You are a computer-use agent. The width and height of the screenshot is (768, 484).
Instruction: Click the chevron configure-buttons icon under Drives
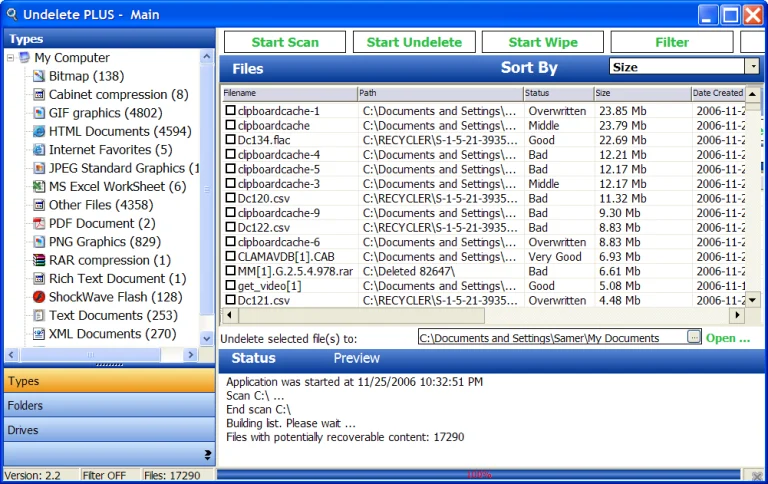pyautogui.click(x=208, y=455)
